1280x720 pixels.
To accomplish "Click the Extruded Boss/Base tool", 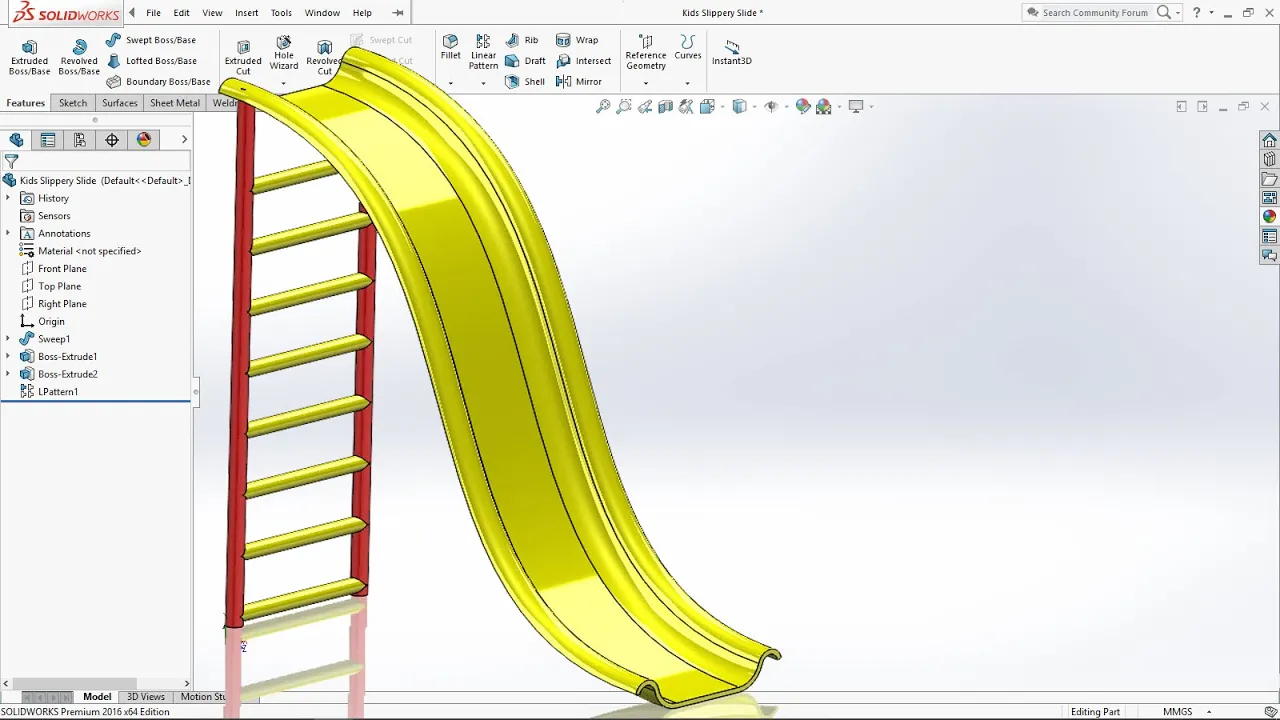I will 29,58.
